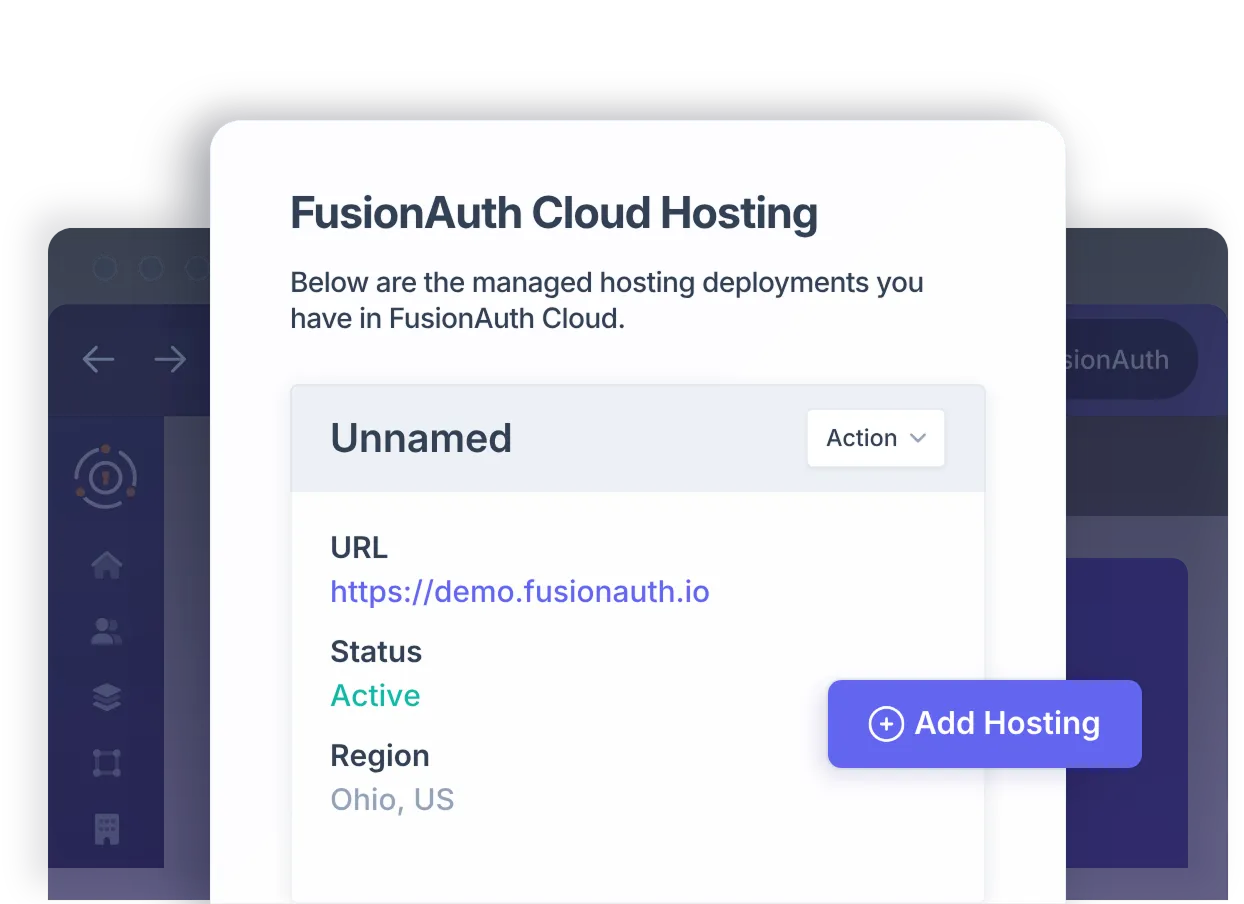The image size is (1244, 904).
Task: Select the Users icon in the sidebar
Action: pos(106,631)
